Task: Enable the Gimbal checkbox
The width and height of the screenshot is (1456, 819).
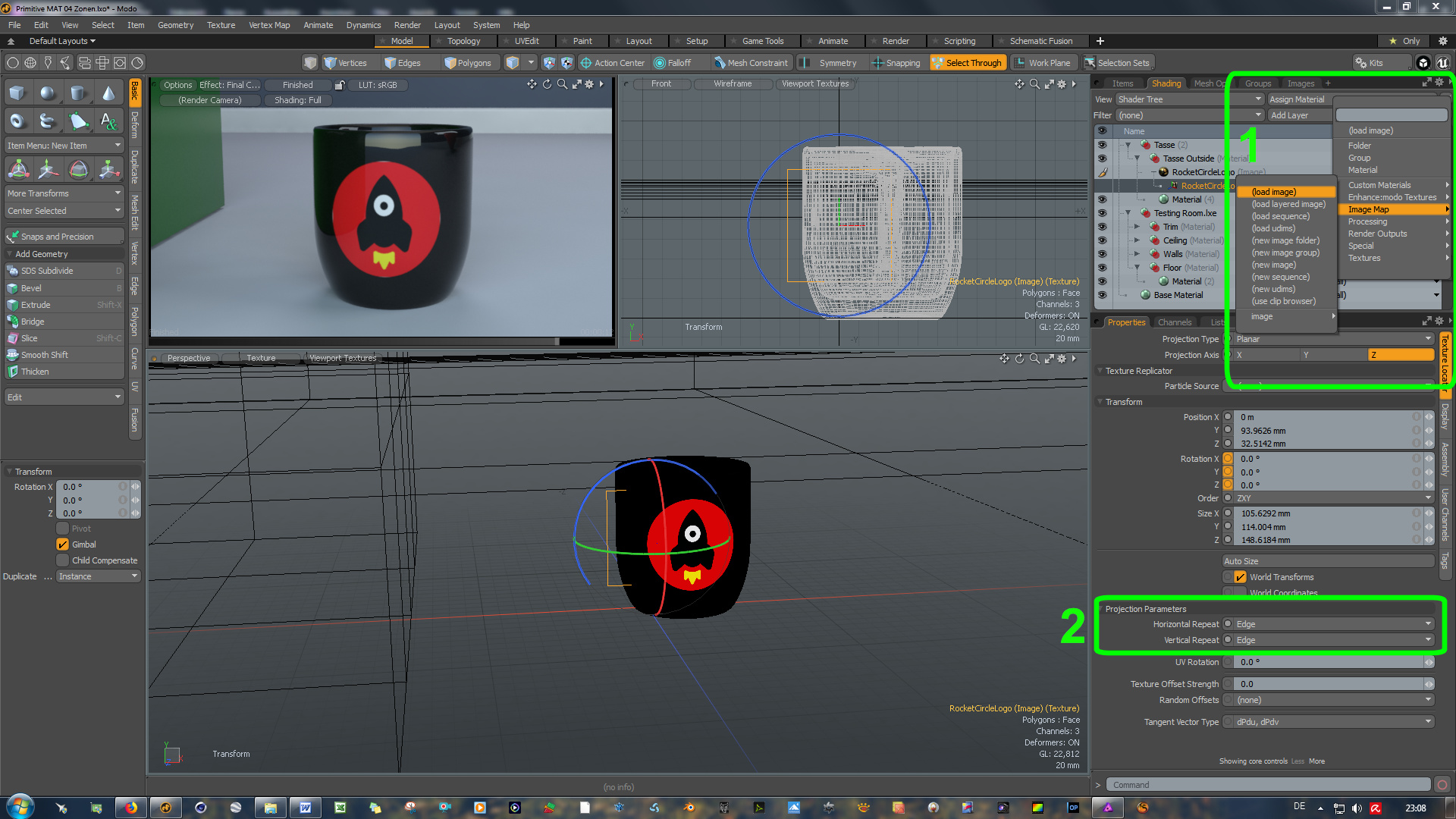Action: (63, 544)
